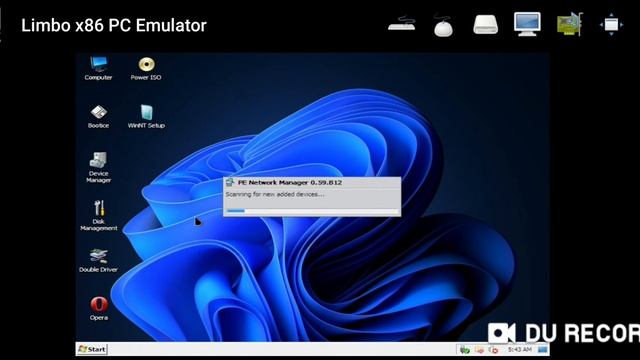Launch Double Driver from desktop
Image resolution: width=640 pixels, height=360 pixels.
[x=98, y=260]
